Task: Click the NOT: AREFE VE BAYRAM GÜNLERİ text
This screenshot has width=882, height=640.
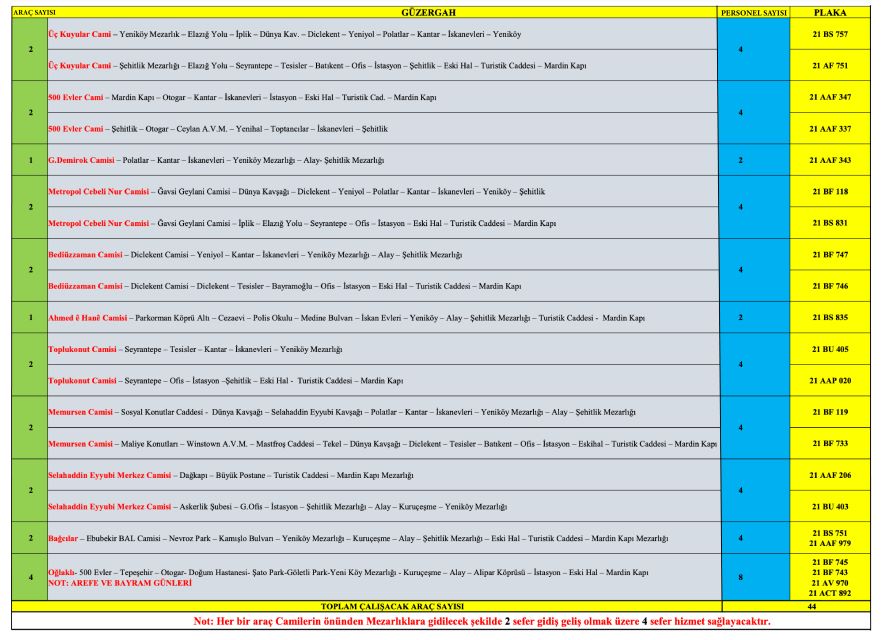Action: 119,582
